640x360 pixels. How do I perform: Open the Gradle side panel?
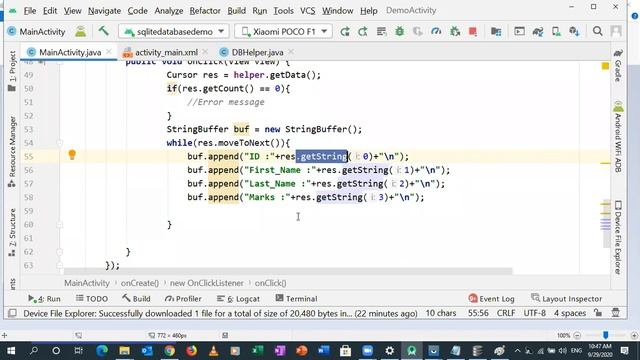point(618,65)
